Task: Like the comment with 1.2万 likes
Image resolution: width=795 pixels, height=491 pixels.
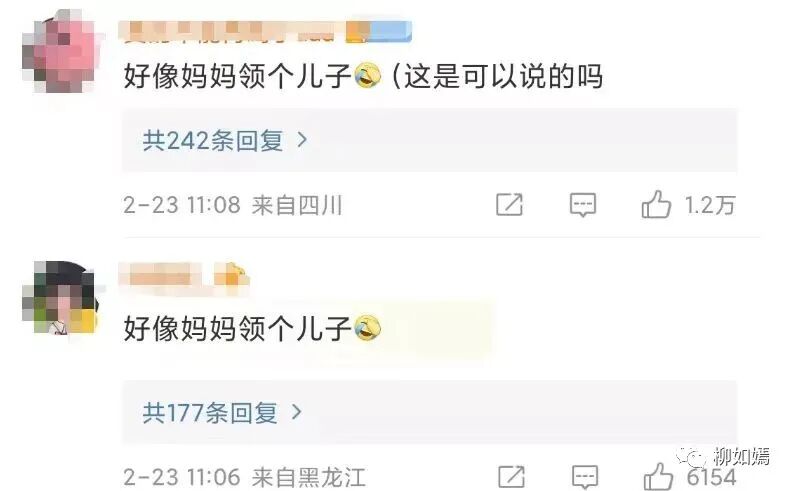Action: [656, 204]
